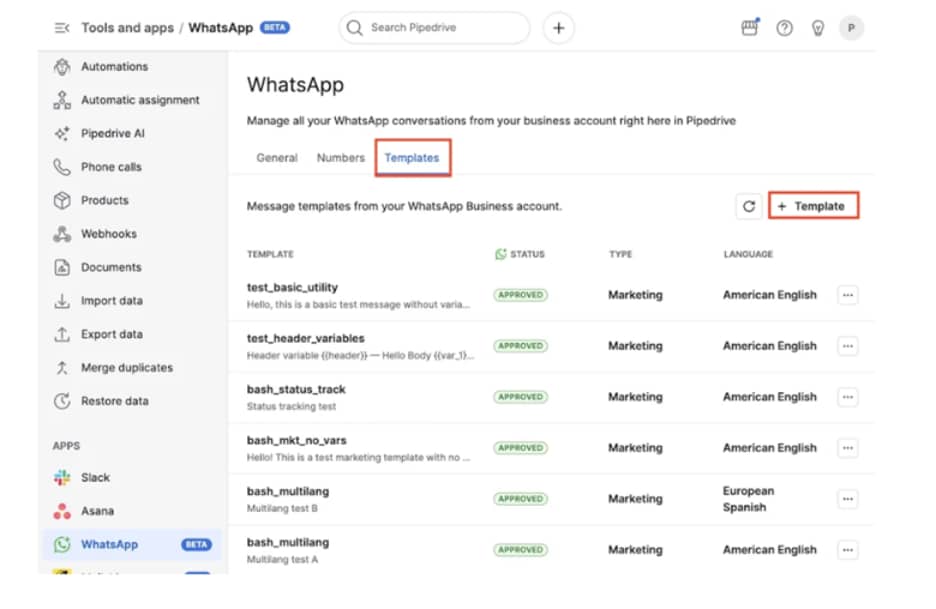Click the Pipedrive AI sparkle icon
Viewport: 936px width, 609px height.
click(62, 133)
